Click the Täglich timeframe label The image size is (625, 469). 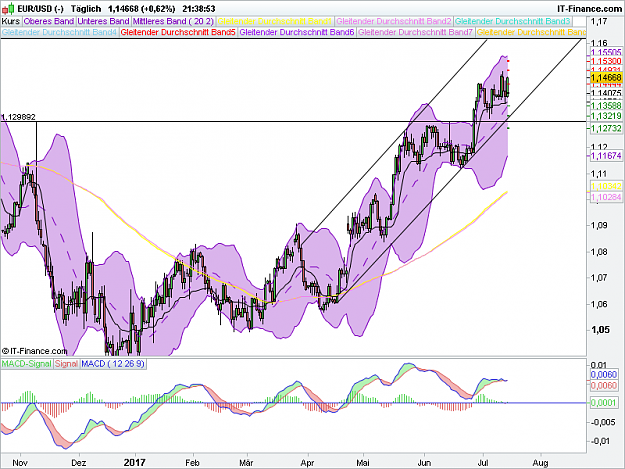[86, 8]
